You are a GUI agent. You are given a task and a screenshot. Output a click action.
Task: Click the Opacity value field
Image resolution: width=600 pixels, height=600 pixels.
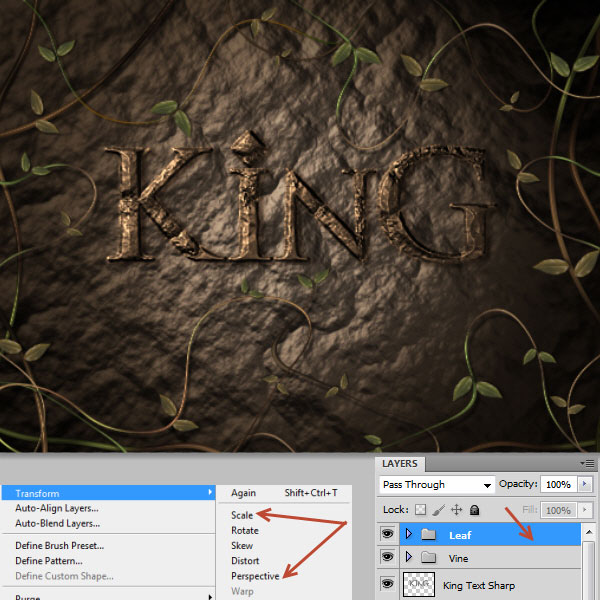(x=558, y=484)
